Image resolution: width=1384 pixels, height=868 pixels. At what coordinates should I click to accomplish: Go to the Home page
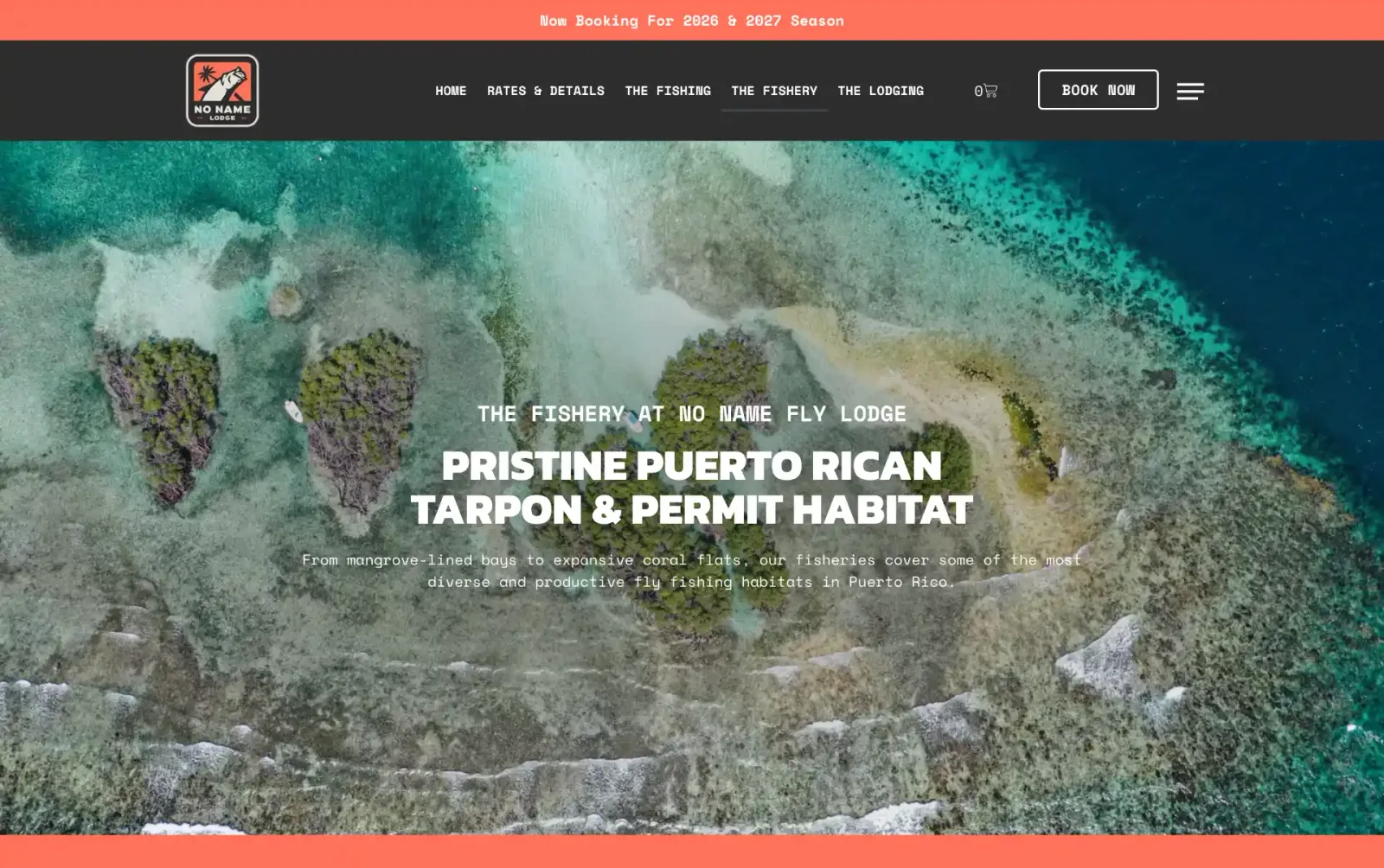[x=451, y=91]
